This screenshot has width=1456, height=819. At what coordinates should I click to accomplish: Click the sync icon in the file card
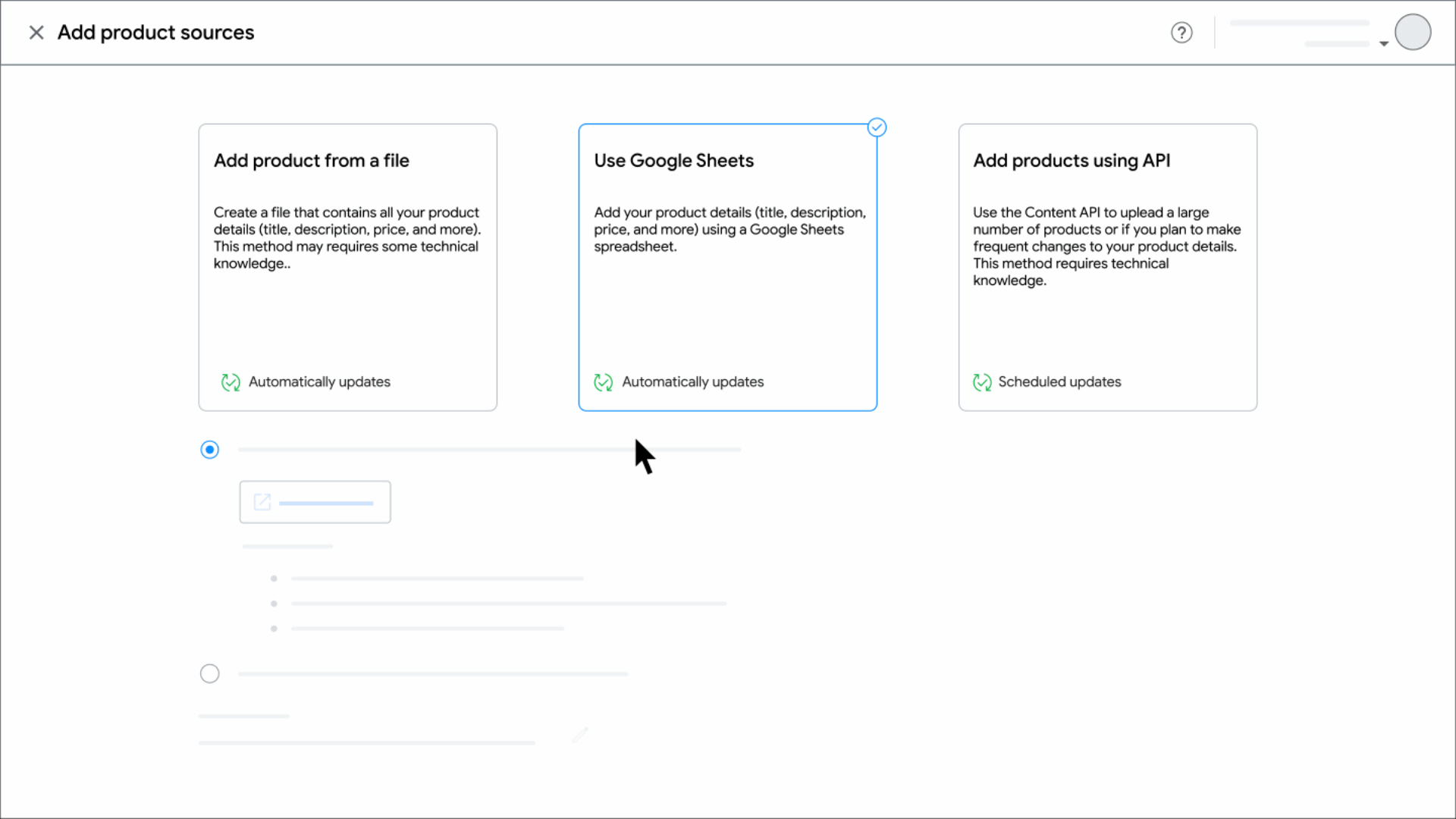click(231, 382)
